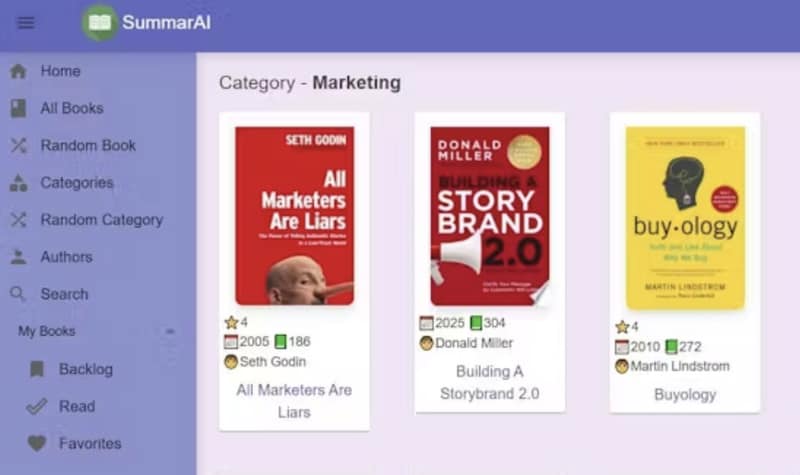Click the Buyology title link
Screen dimensions: 800x475
pos(685,394)
